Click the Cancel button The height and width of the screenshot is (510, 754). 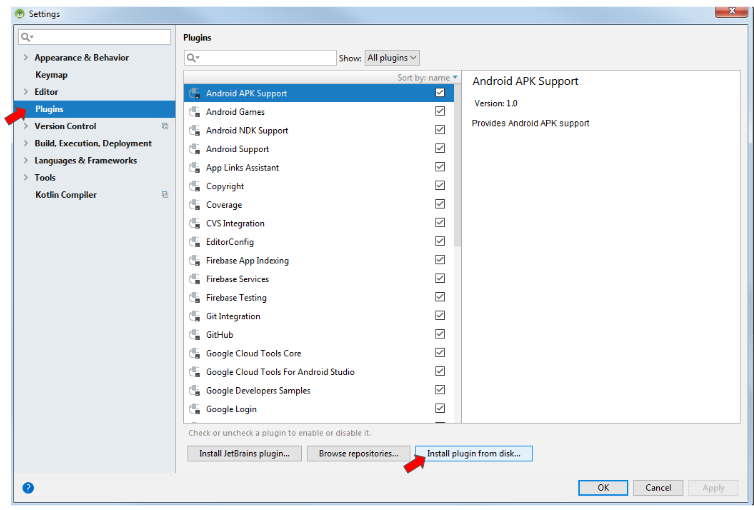pos(658,487)
